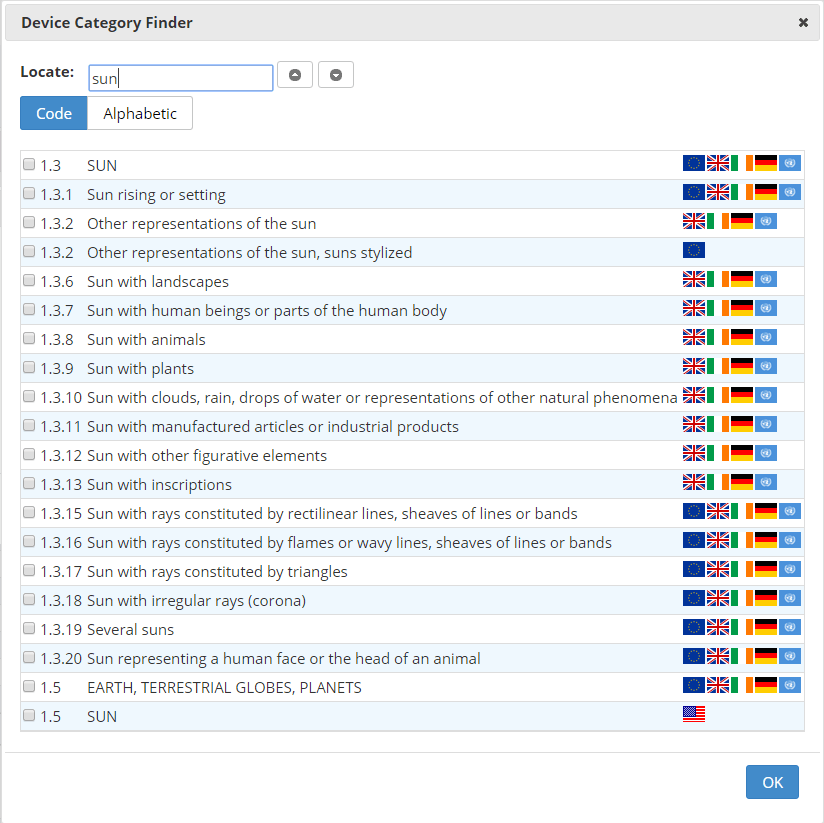The image size is (824, 823).
Task: Select the Sun with rays constituted by triangles entry
Action: pos(217,571)
